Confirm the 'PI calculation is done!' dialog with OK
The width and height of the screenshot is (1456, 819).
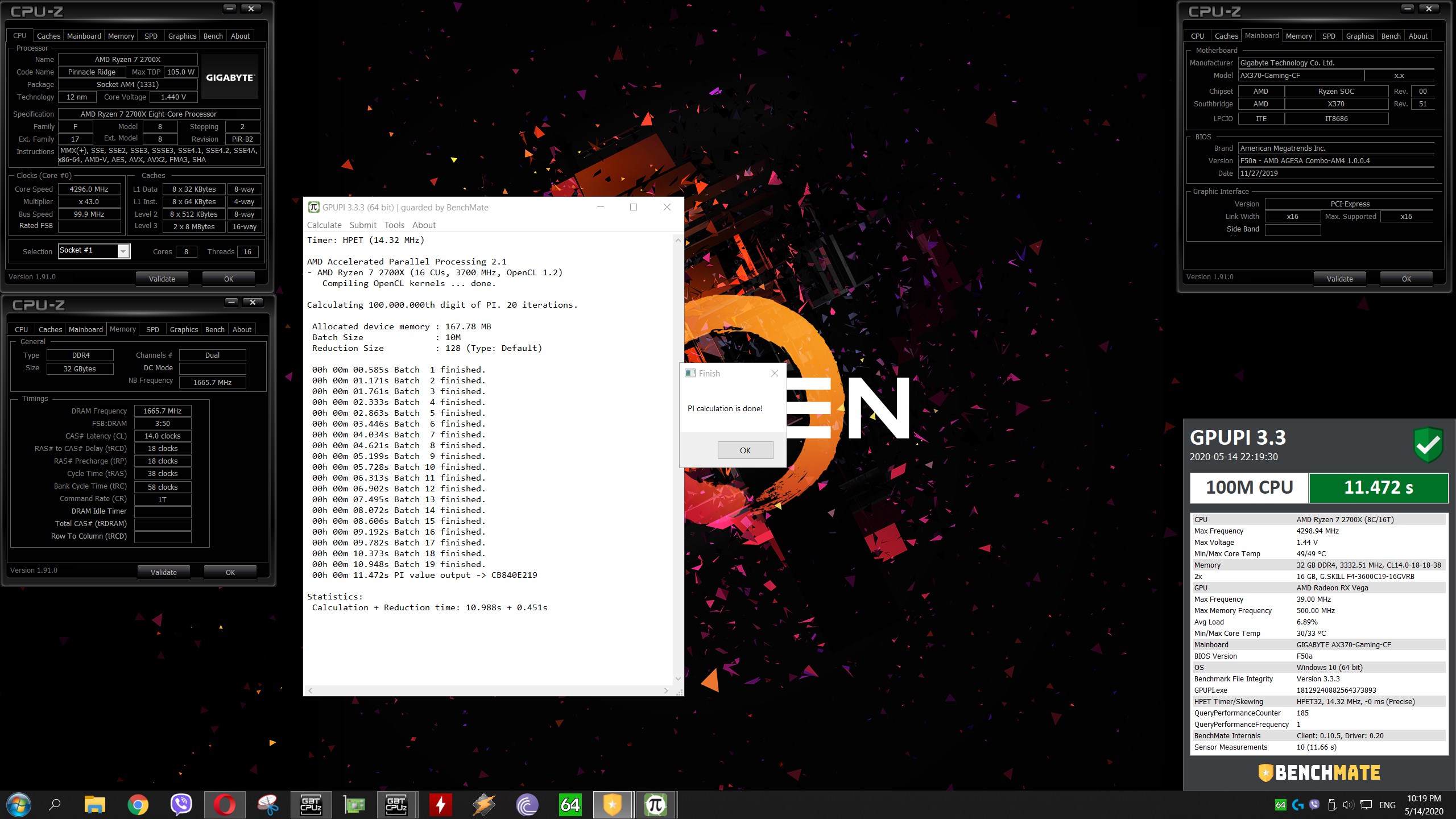(x=745, y=450)
